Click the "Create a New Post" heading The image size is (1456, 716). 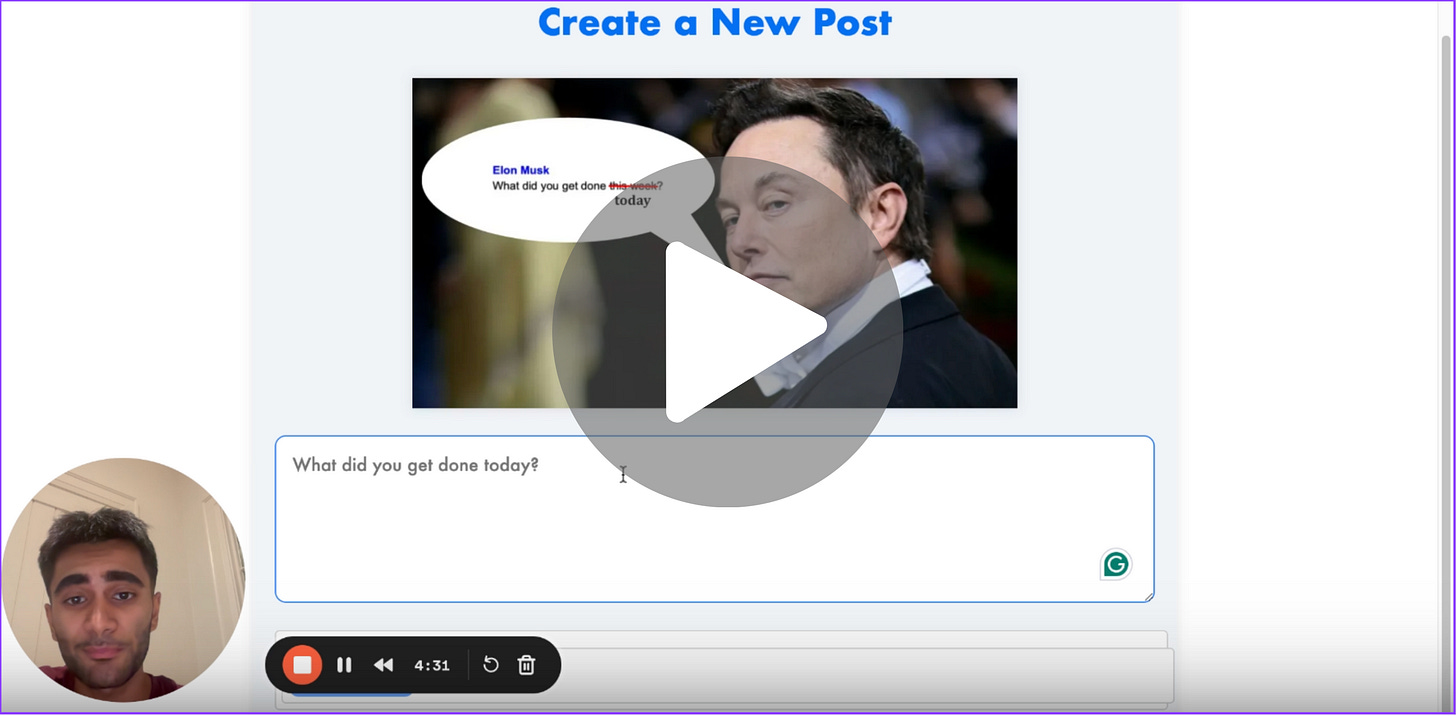715,22
